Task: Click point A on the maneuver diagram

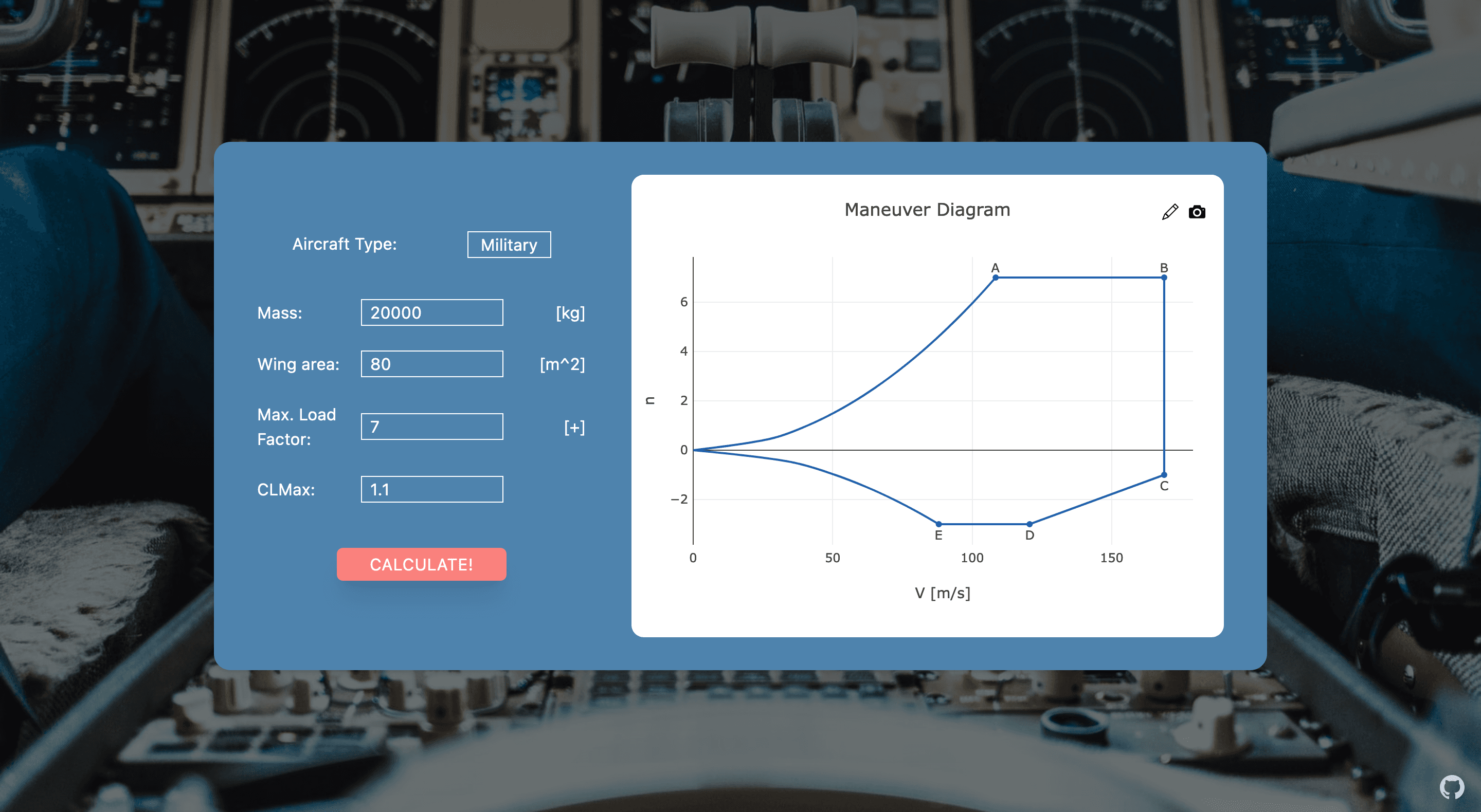Action: pyautogui.click(x=995, y=278)
